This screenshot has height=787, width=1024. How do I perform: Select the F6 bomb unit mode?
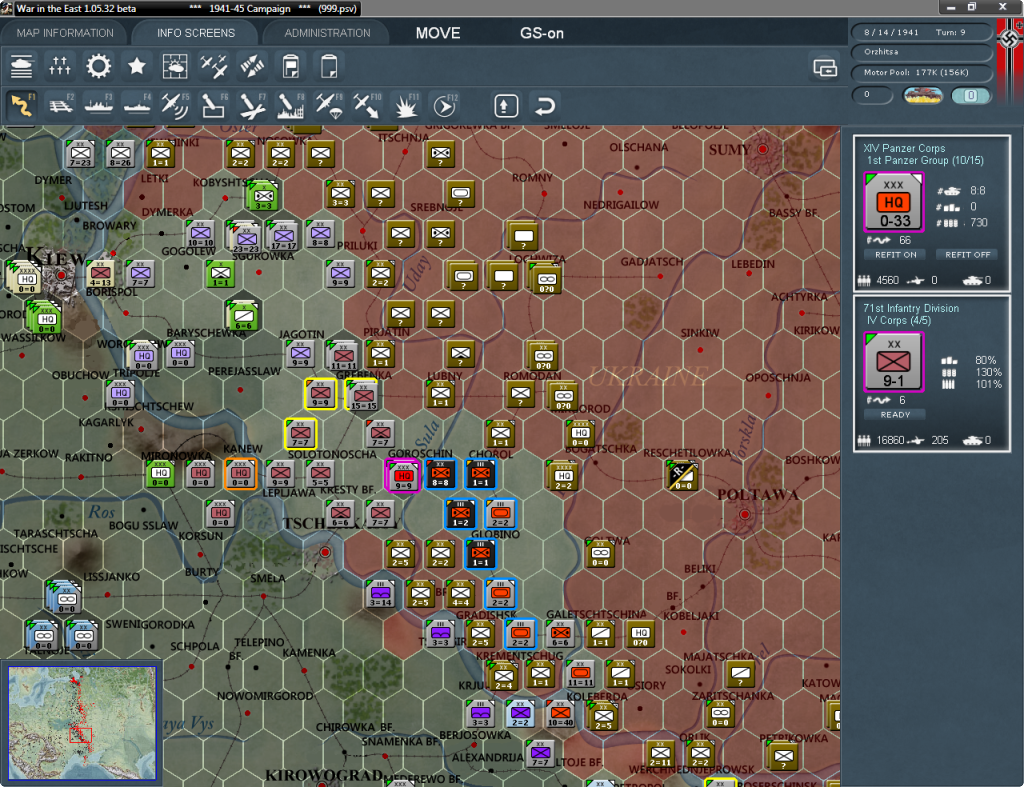click(214, 105)
